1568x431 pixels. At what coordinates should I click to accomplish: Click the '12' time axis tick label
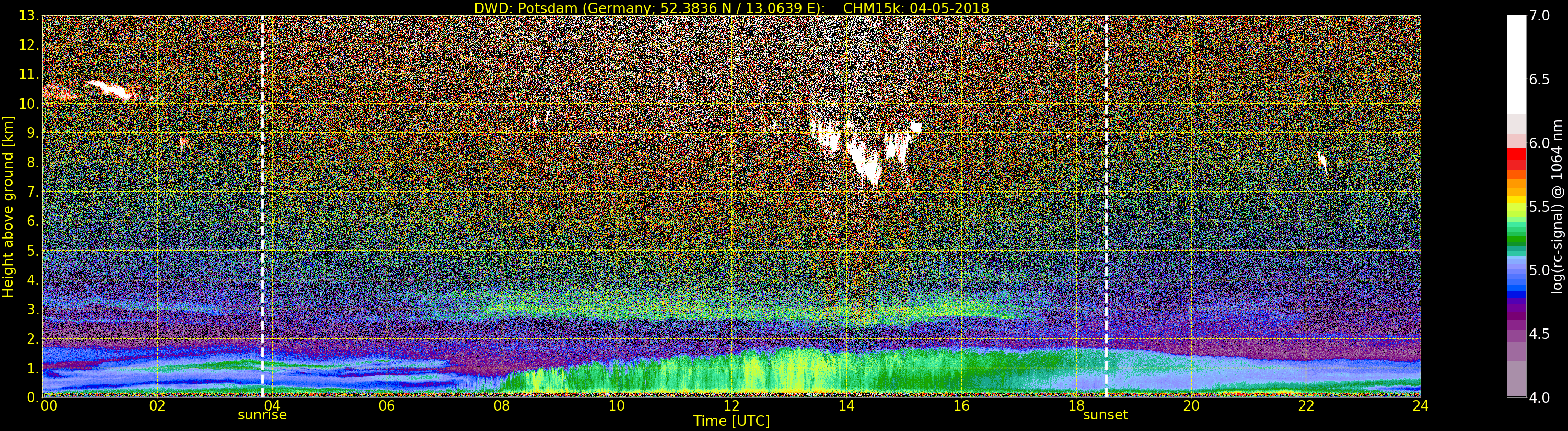[x=731, y=406]
